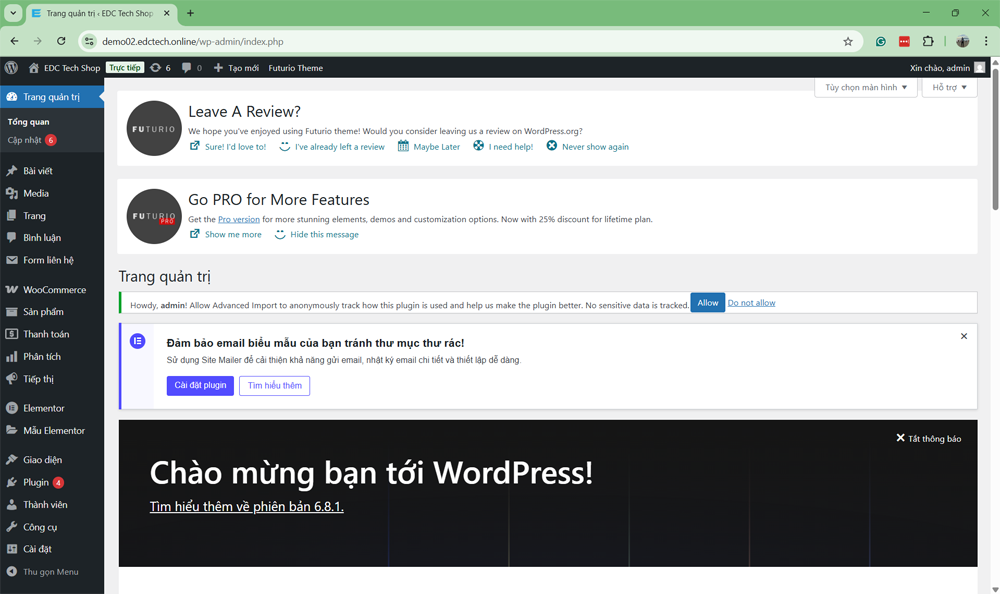Click the Media icon in sidebar
The height and width of the screenshot is (594, 1000).
tap(11, 193)
